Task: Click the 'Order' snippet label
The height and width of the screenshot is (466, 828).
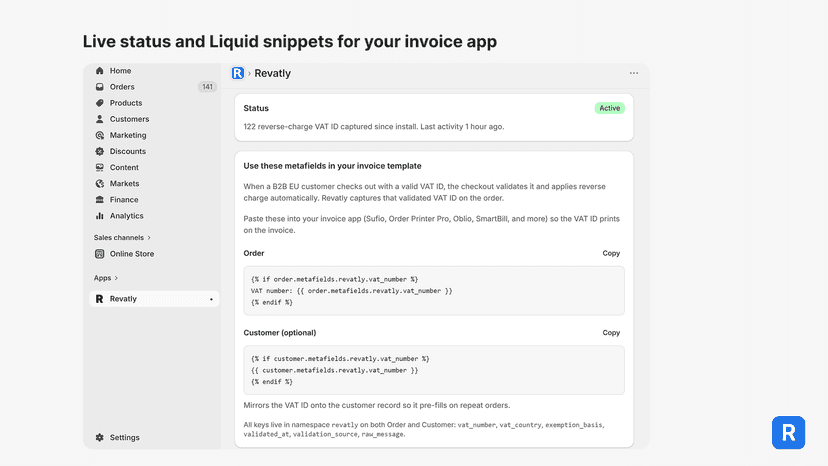Action: [253, 253]
